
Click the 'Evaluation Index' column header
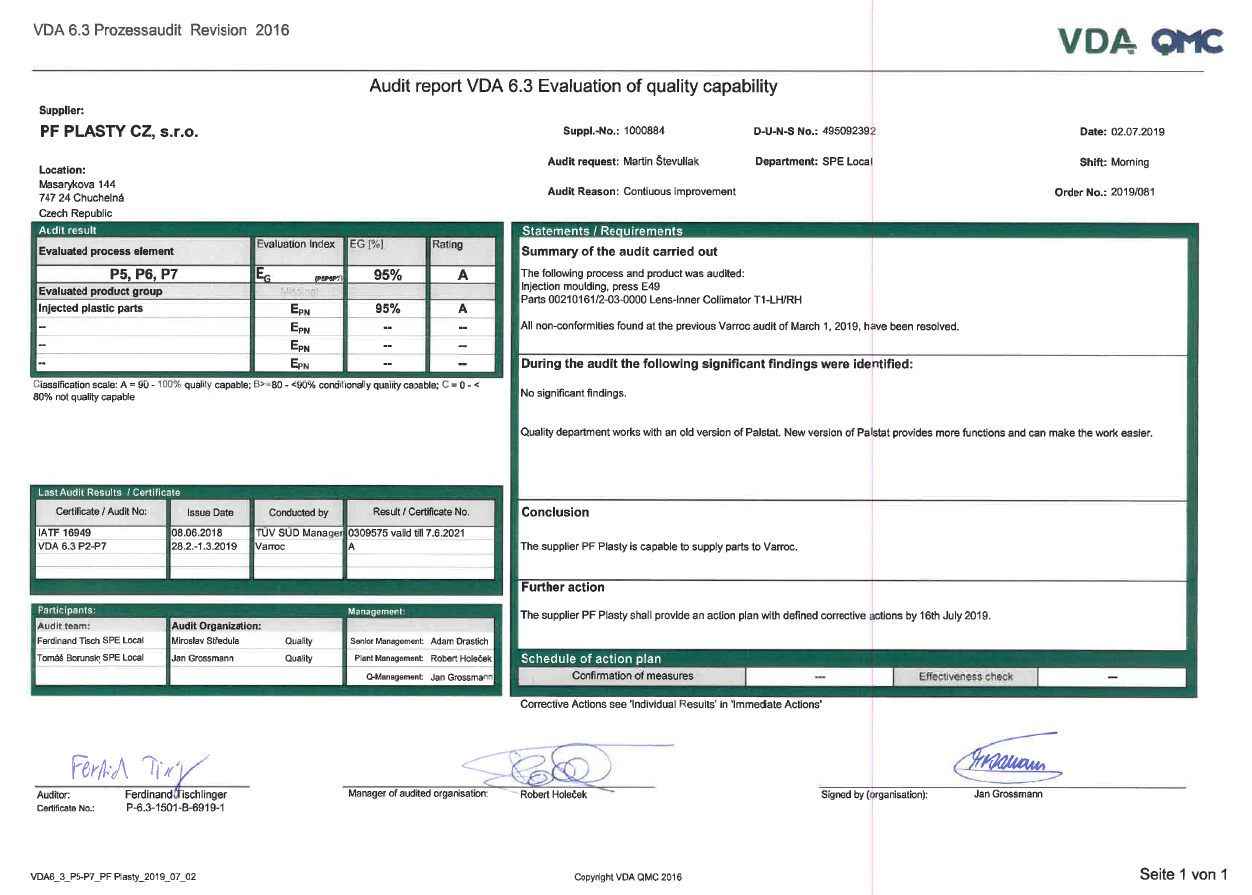(296, 244)
